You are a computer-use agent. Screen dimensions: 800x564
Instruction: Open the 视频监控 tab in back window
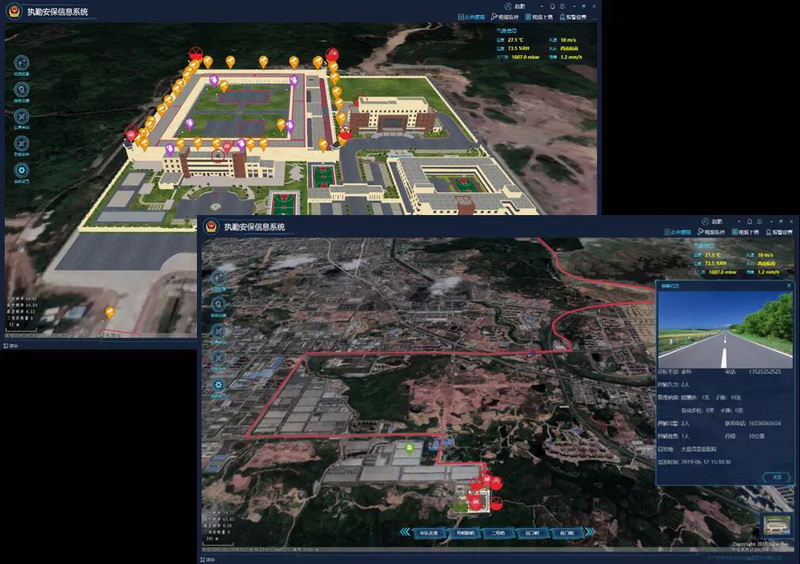click(505, 17)
